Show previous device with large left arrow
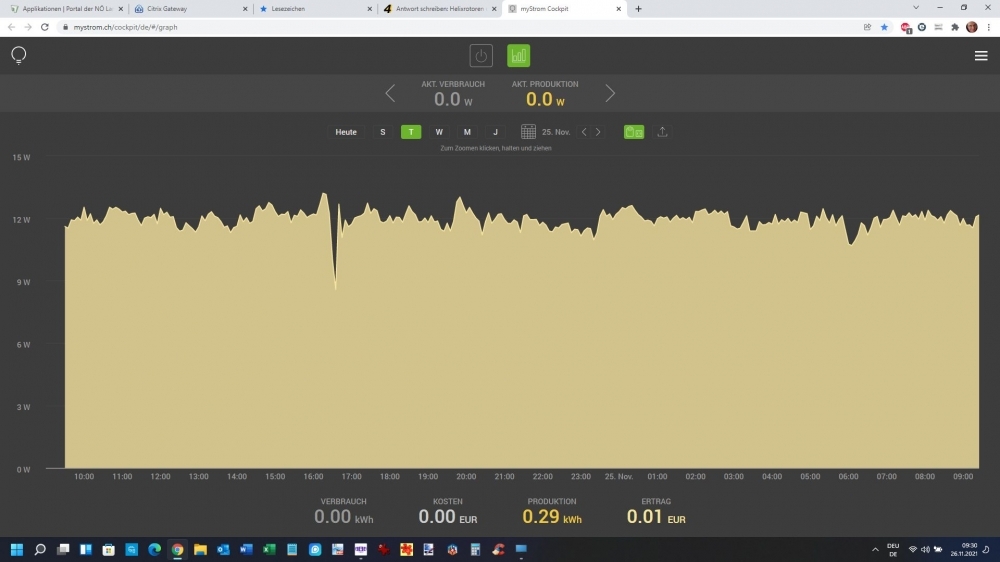 390,94
